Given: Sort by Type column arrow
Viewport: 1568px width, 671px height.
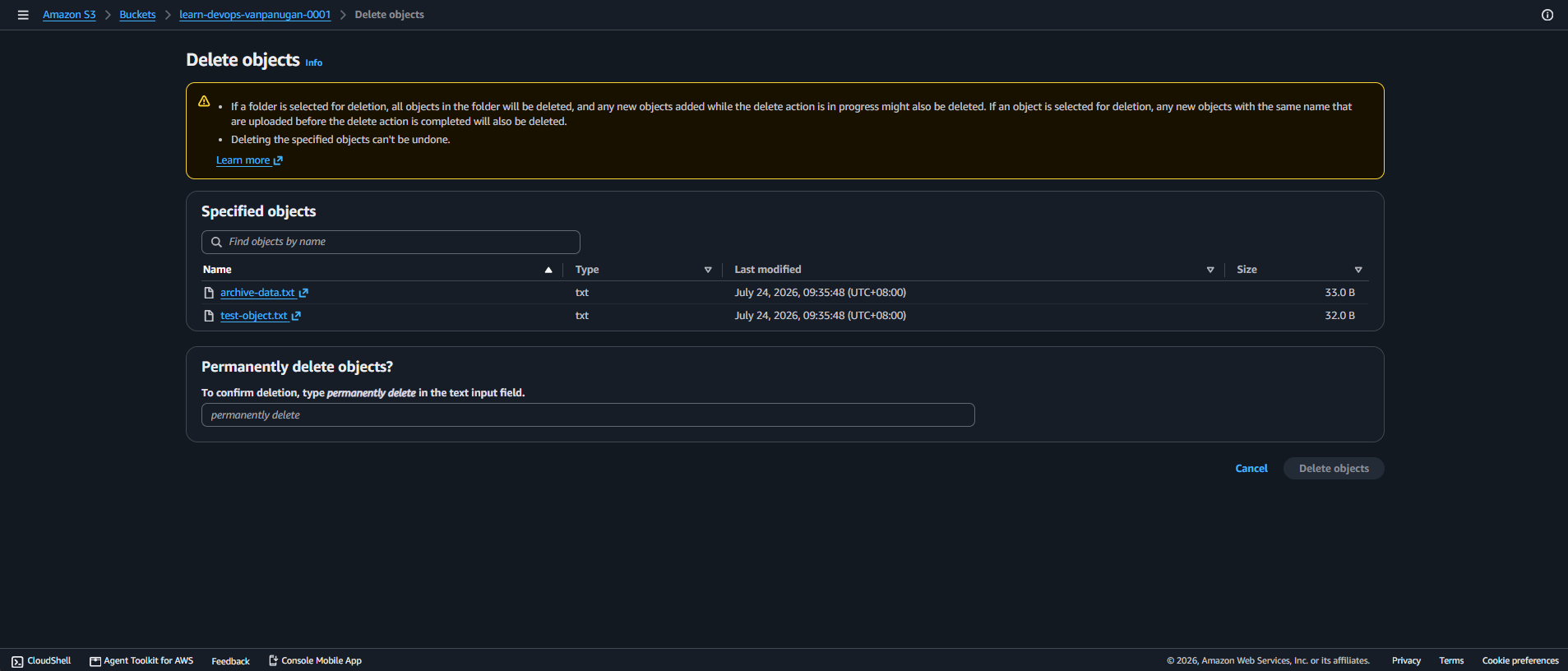Looking at the screenshot, I should click(708, 270).
